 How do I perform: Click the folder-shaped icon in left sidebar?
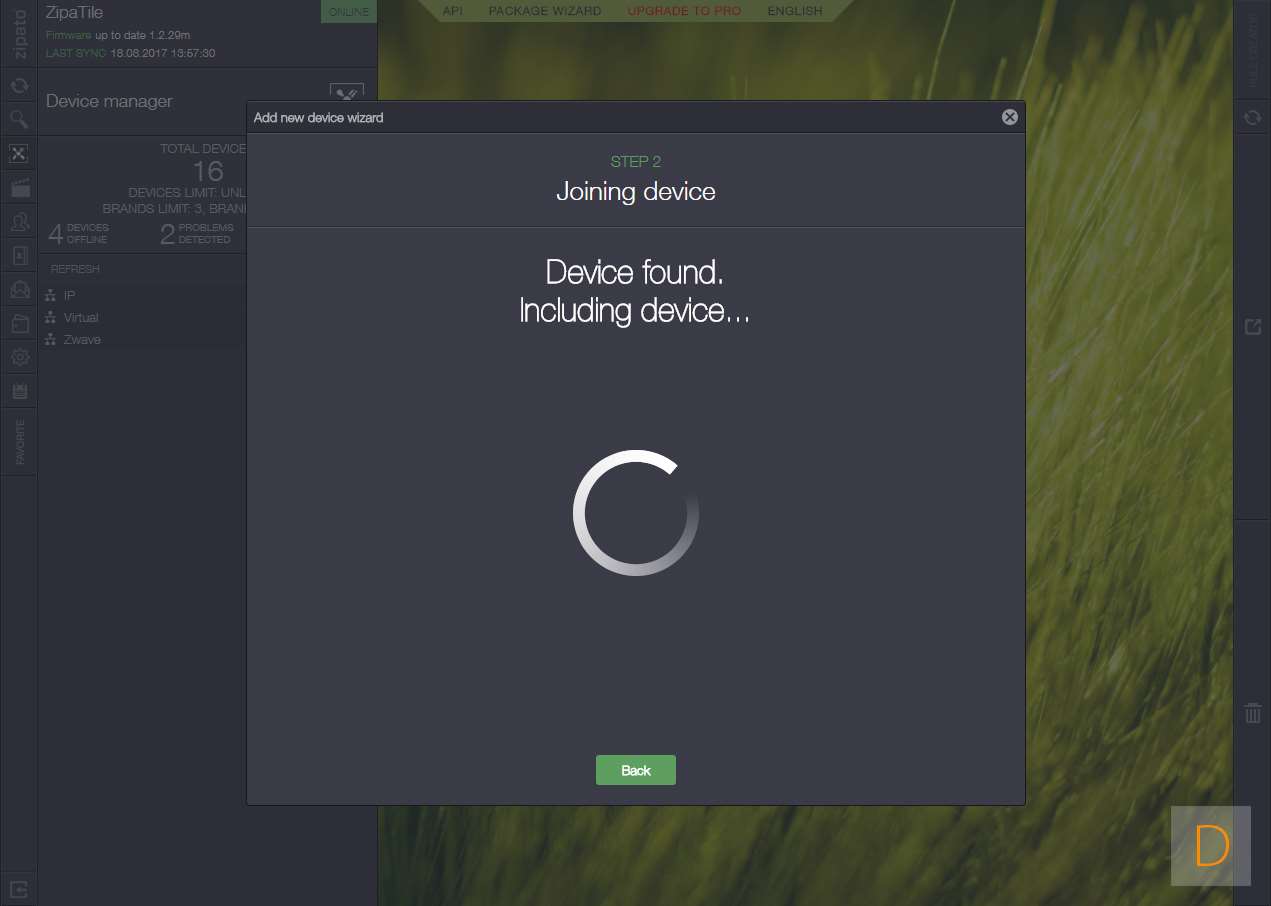pyautogui.click(x=19, y=323)
